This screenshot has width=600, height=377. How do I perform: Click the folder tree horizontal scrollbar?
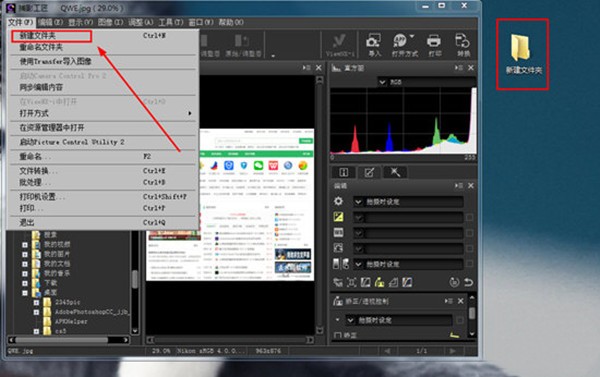click(x=69, y=340)
